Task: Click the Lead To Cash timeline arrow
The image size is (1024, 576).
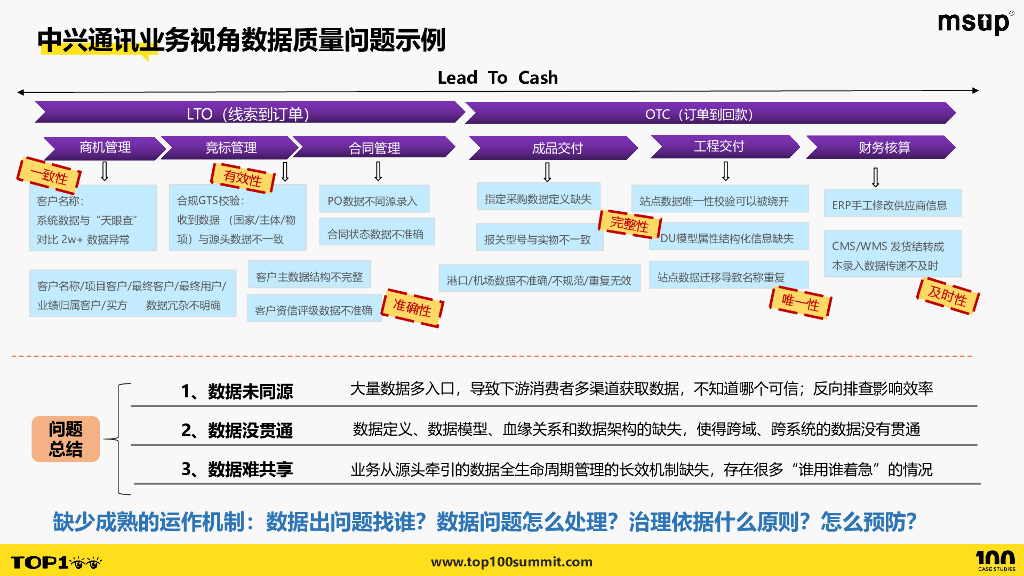Action: (x=497, y=78)
